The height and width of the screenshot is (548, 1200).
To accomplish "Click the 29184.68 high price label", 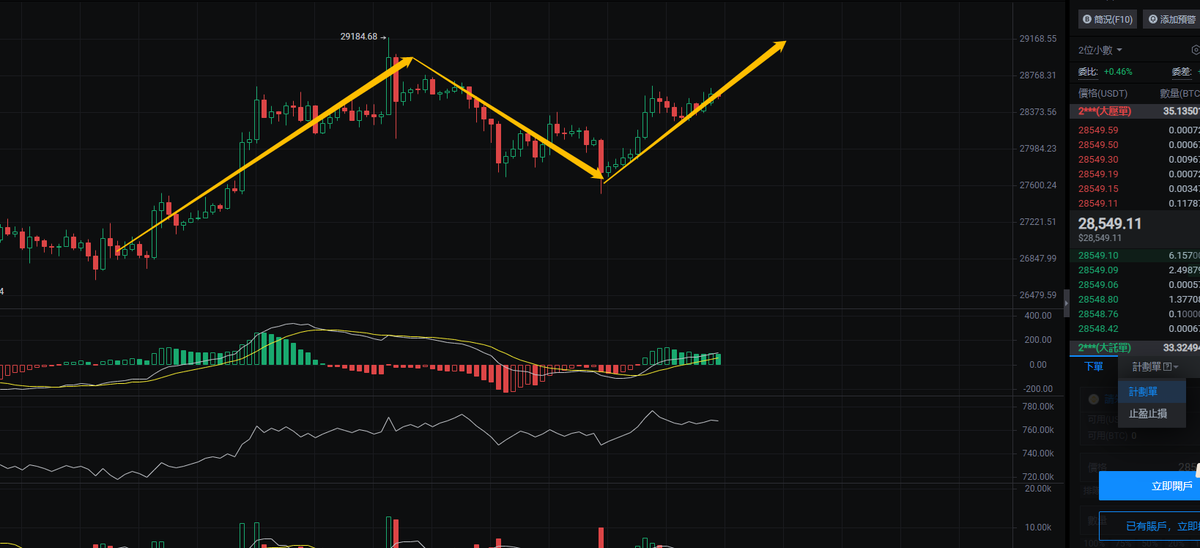I will point(359,36).
